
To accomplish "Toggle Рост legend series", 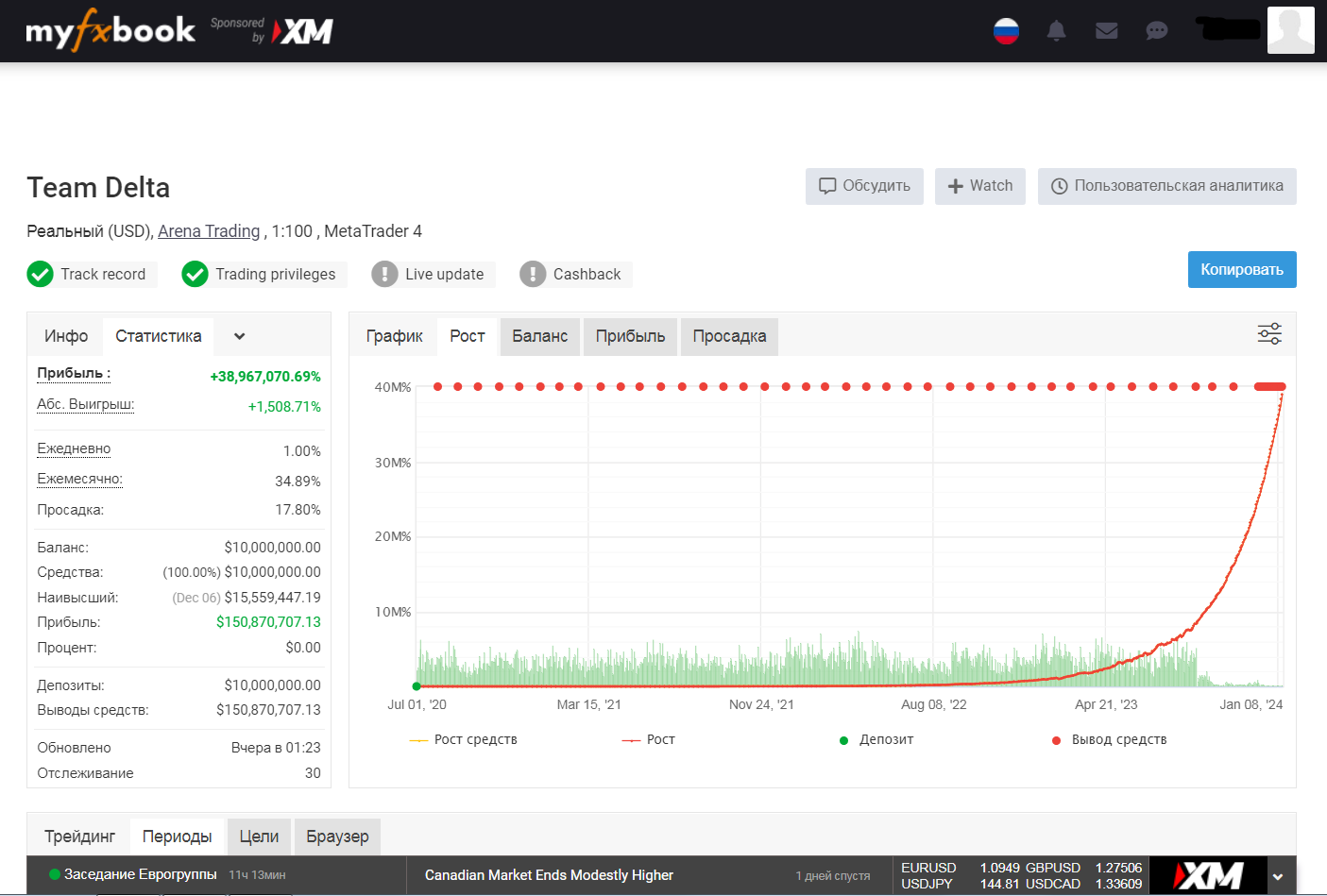I will pyautogui.click(x=648, y=739).
